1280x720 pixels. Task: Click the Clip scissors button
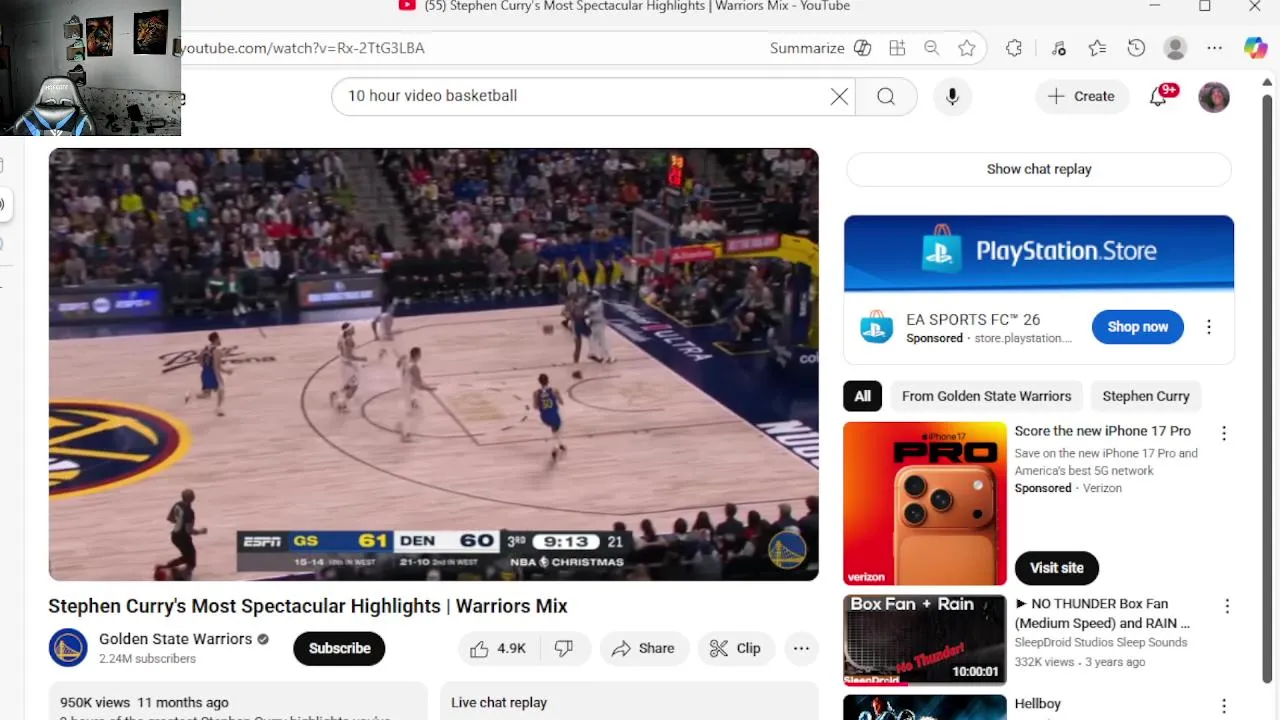pos(736,648)
